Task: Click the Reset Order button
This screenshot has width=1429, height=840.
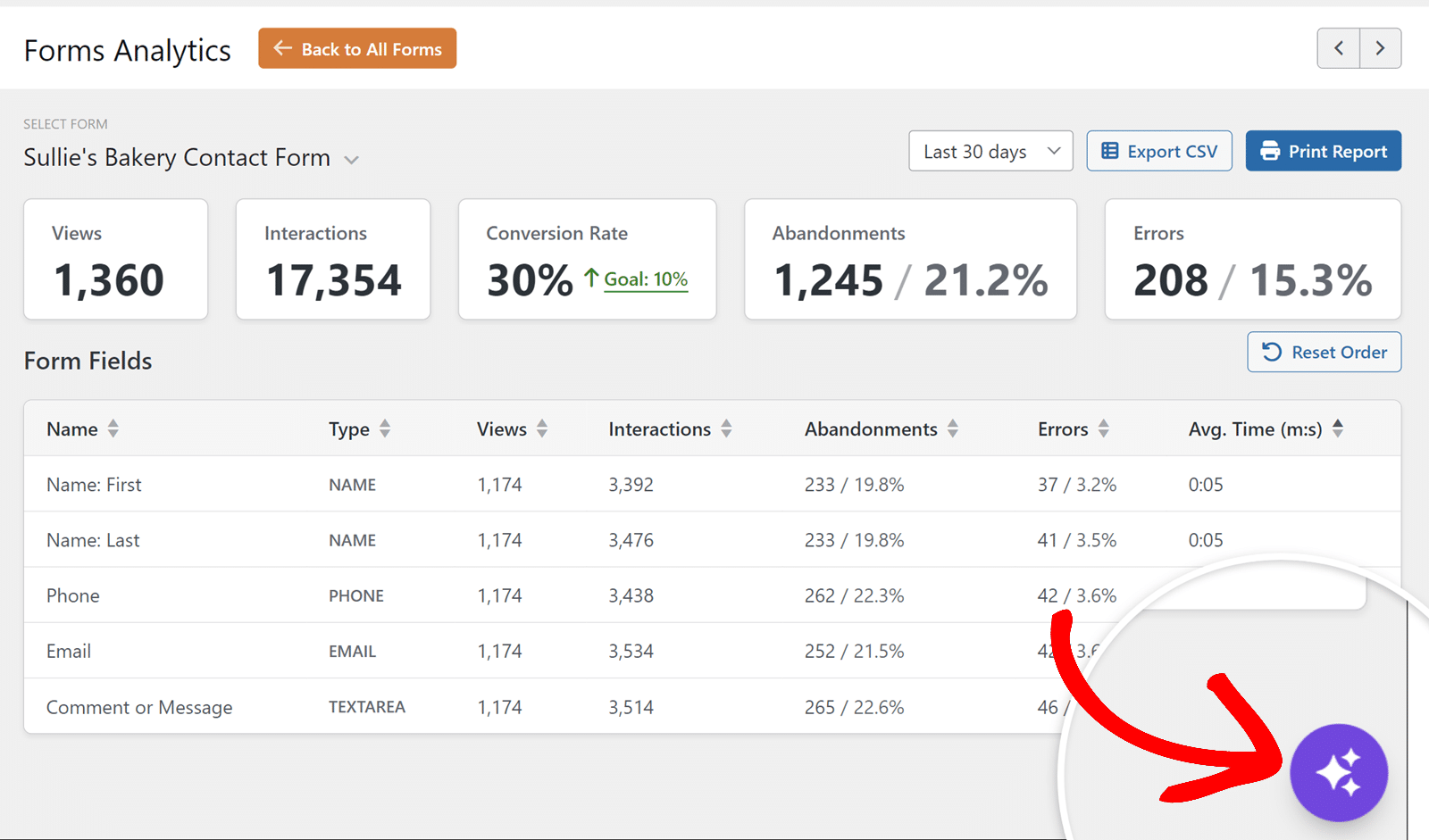Action: (x=1325, y=352)
